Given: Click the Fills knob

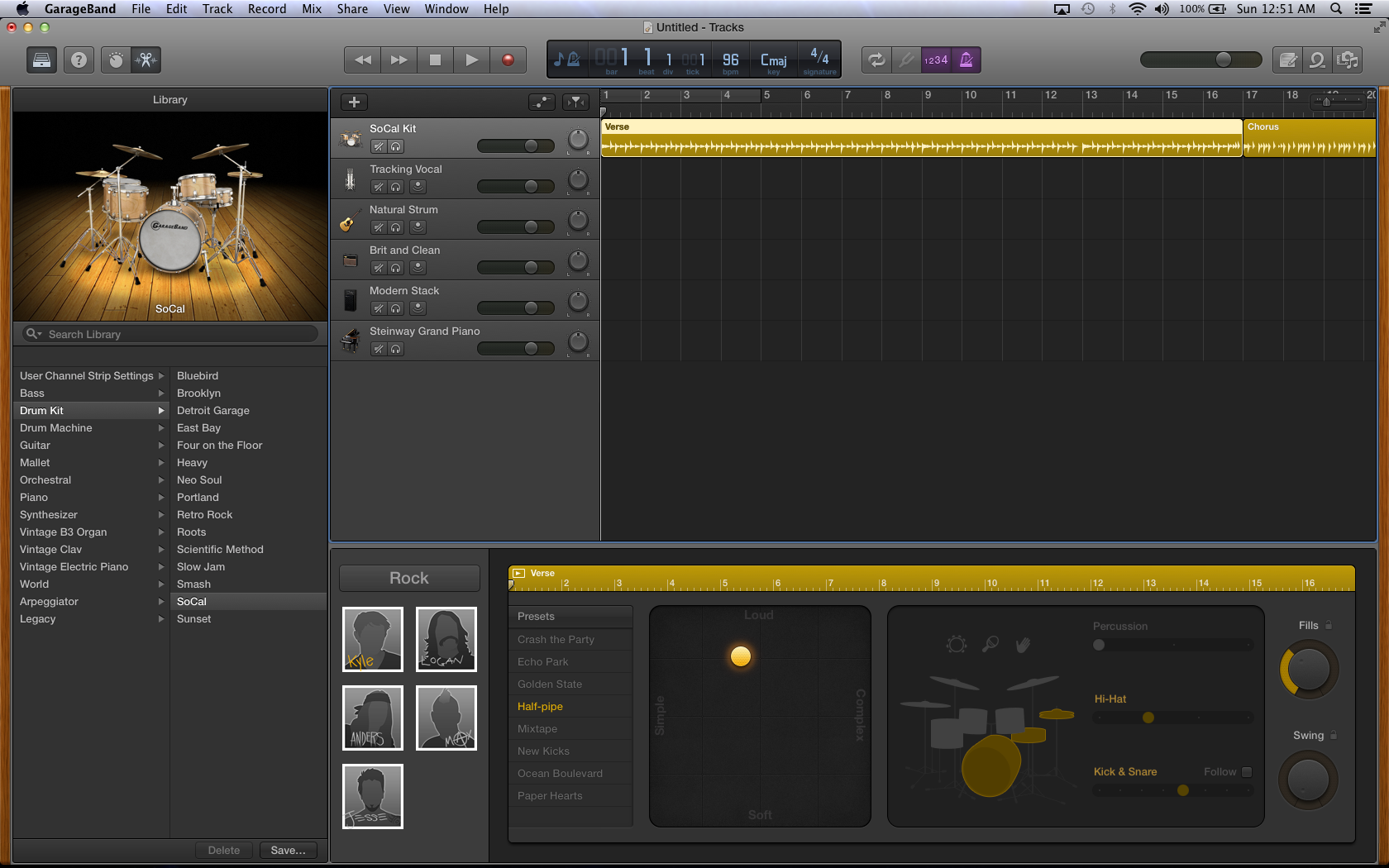Looking at the screenshot, I should click(1310, 670).
